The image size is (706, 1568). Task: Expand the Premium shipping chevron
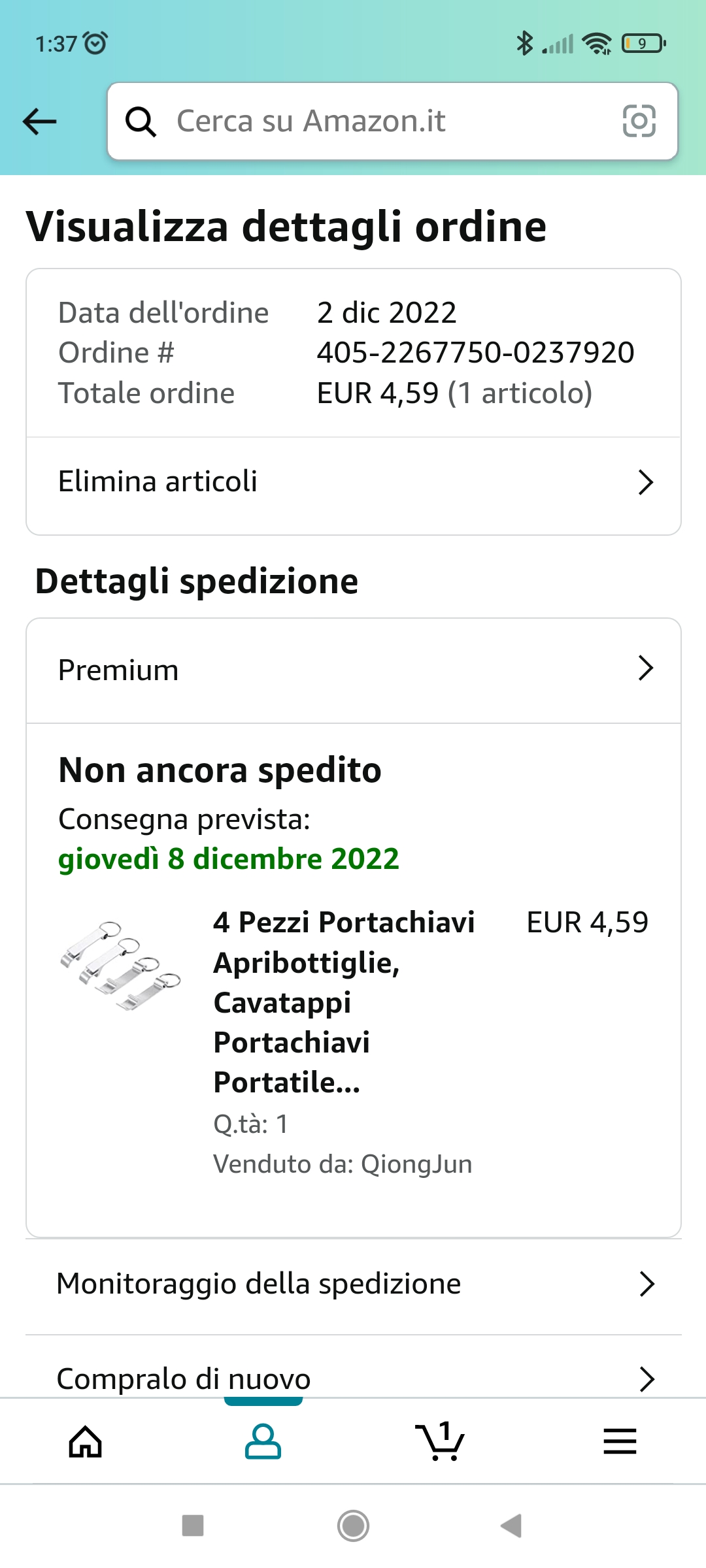point(646,668)
